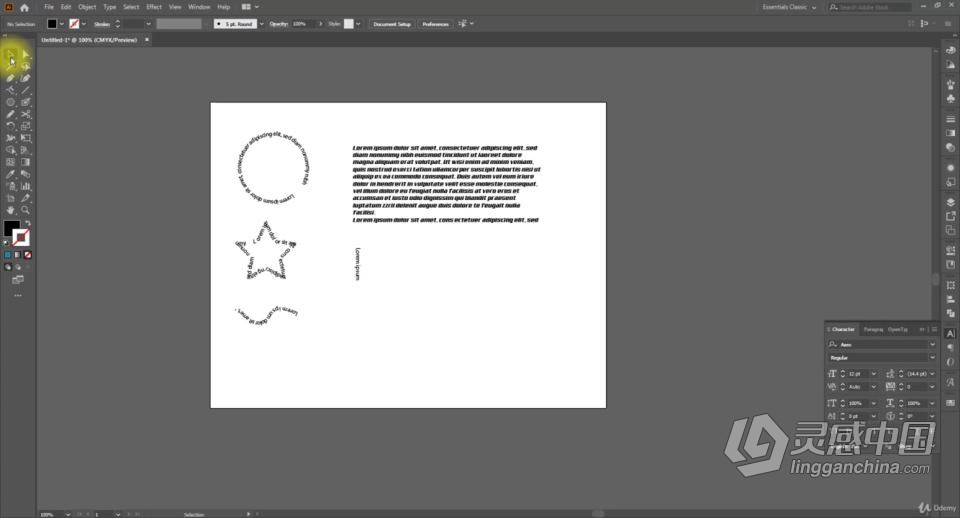Click the black Fill swatch in toolbar
960x518 pixels.
tap(11, 228)
